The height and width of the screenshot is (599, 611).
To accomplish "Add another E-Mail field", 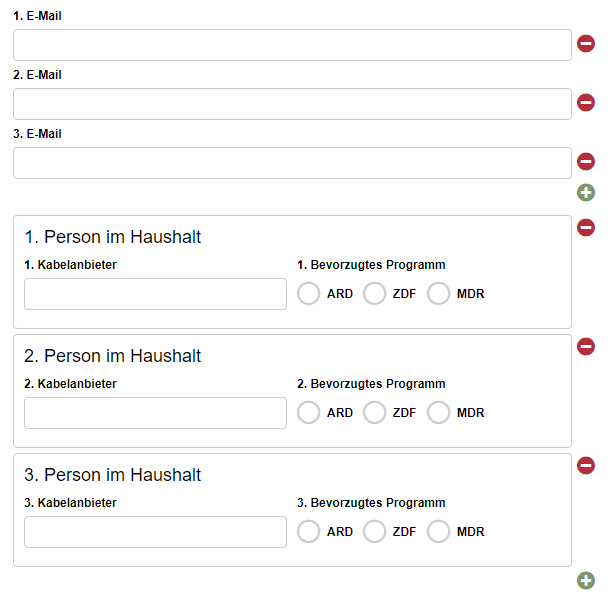I will pos(586,193).
